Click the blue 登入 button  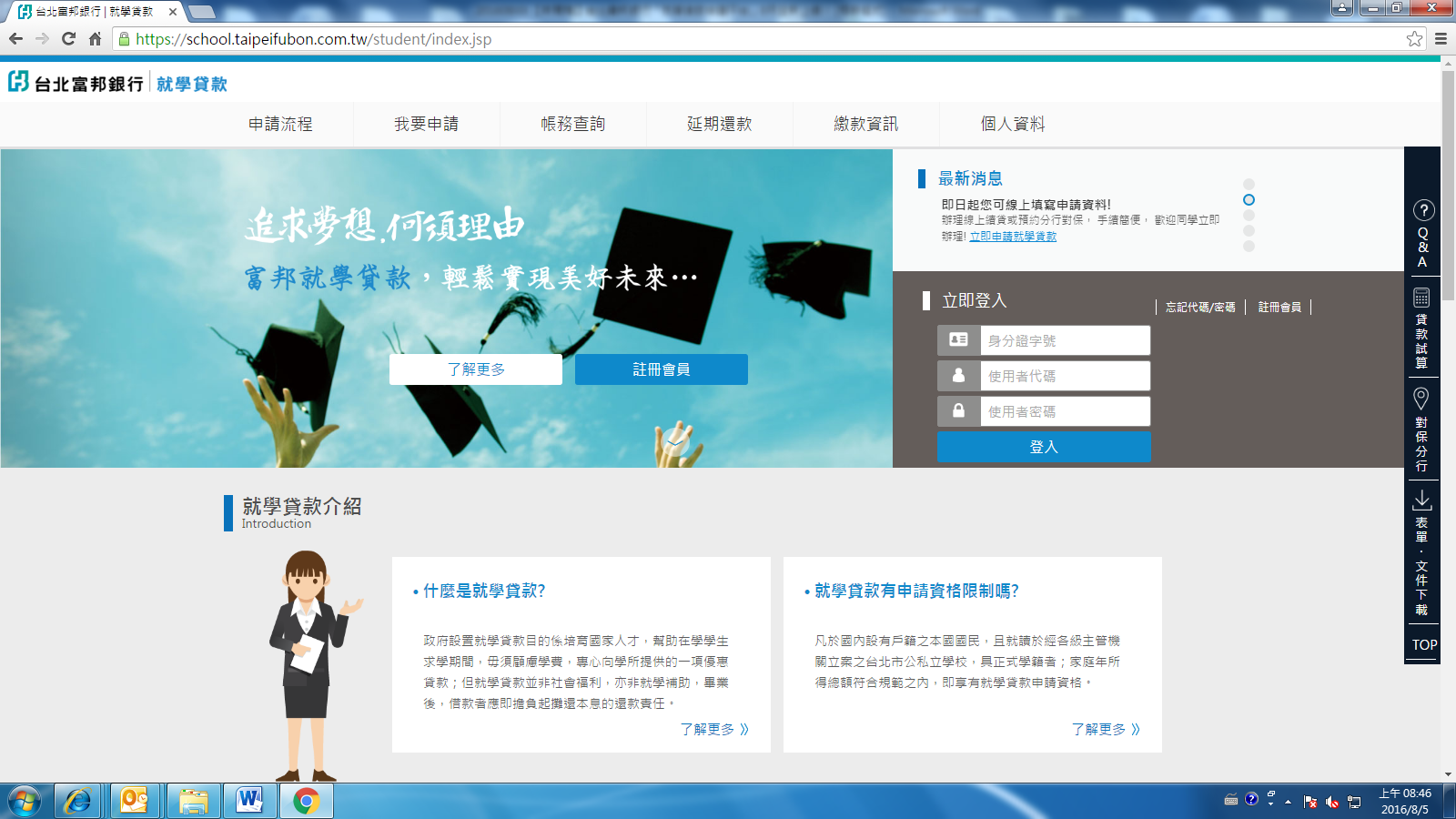pyautogui.click(x=1044, y=447)
